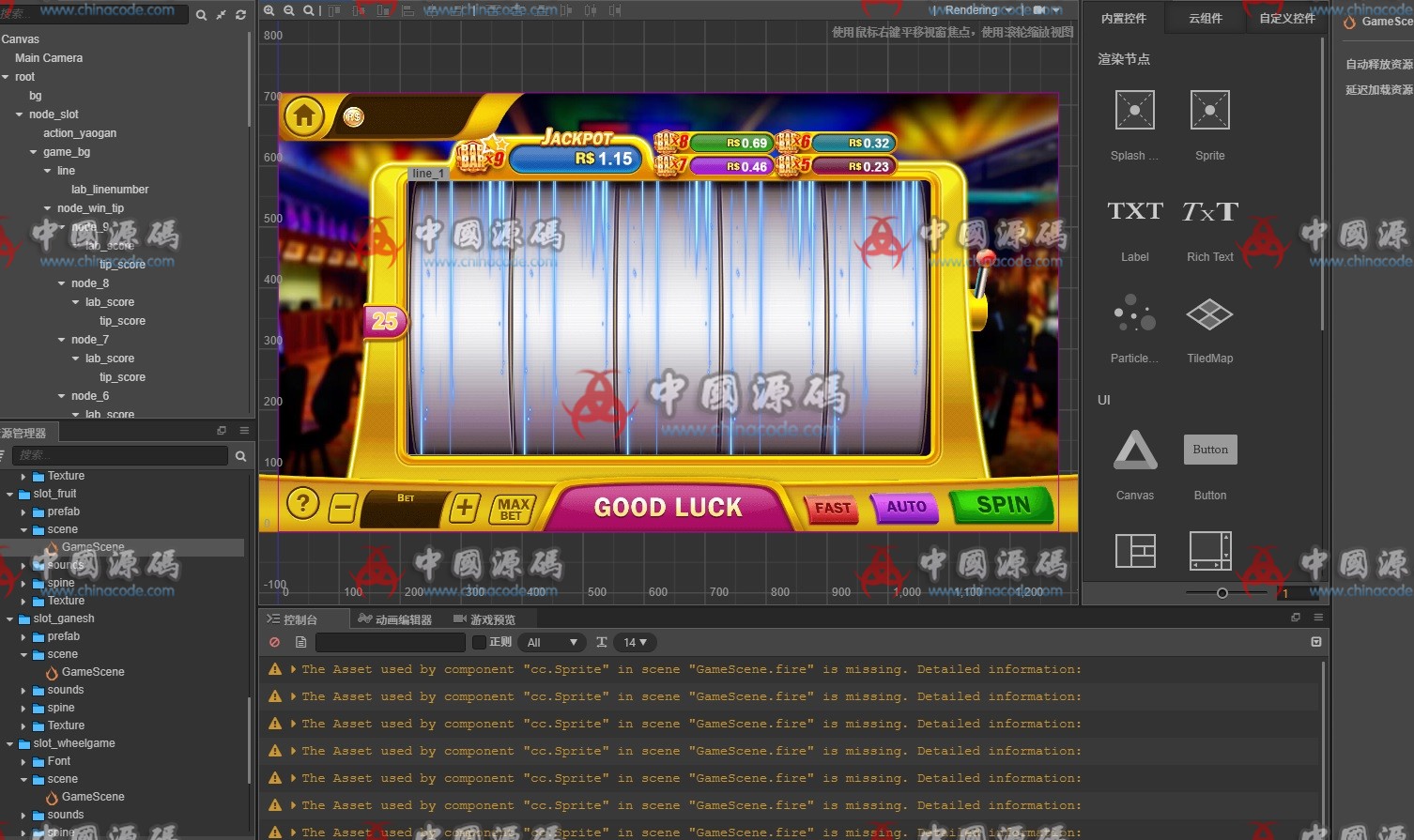
Task: Choose the TiledMap node icon
Action: tap(1209, 314)
